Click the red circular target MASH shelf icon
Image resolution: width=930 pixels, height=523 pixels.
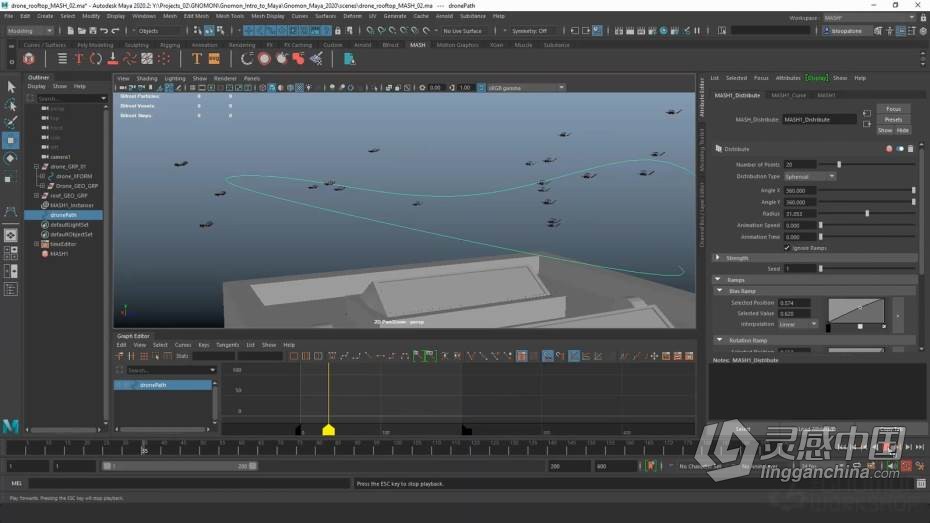pos(265,59)
